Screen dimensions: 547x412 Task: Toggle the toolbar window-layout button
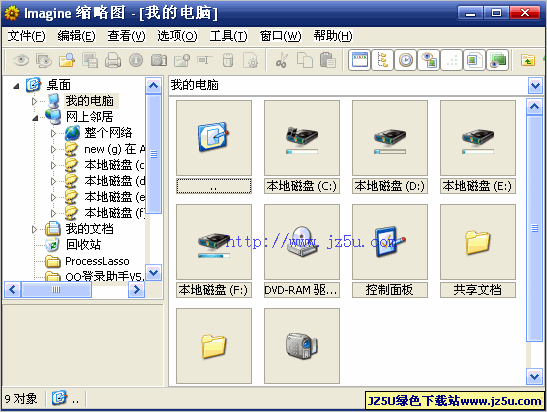[x=360, y=60]
